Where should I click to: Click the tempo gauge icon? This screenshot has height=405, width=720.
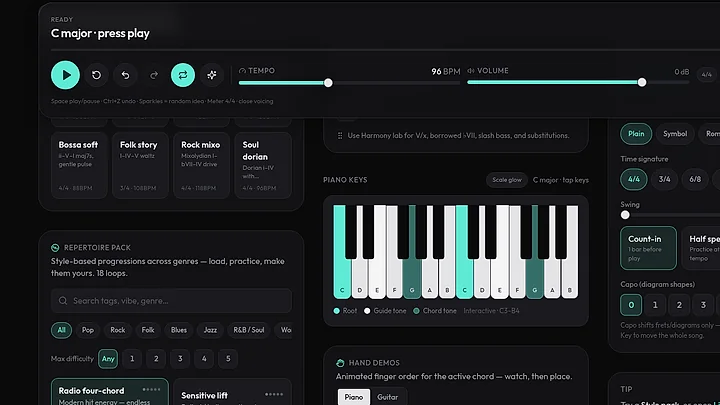tap(242, 71)
